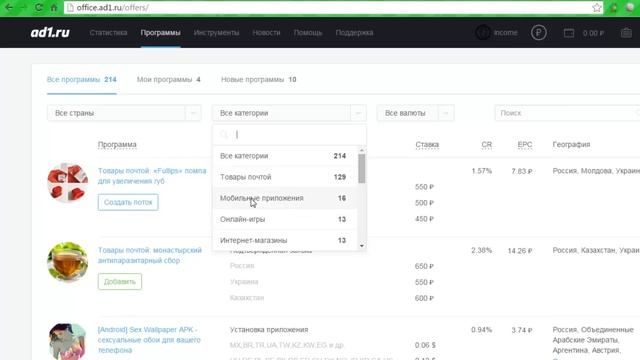Screen dimensions: 640x360
Task: Click the briefcase icon in header
Action: pyautogui.click(x=626, y=33)
